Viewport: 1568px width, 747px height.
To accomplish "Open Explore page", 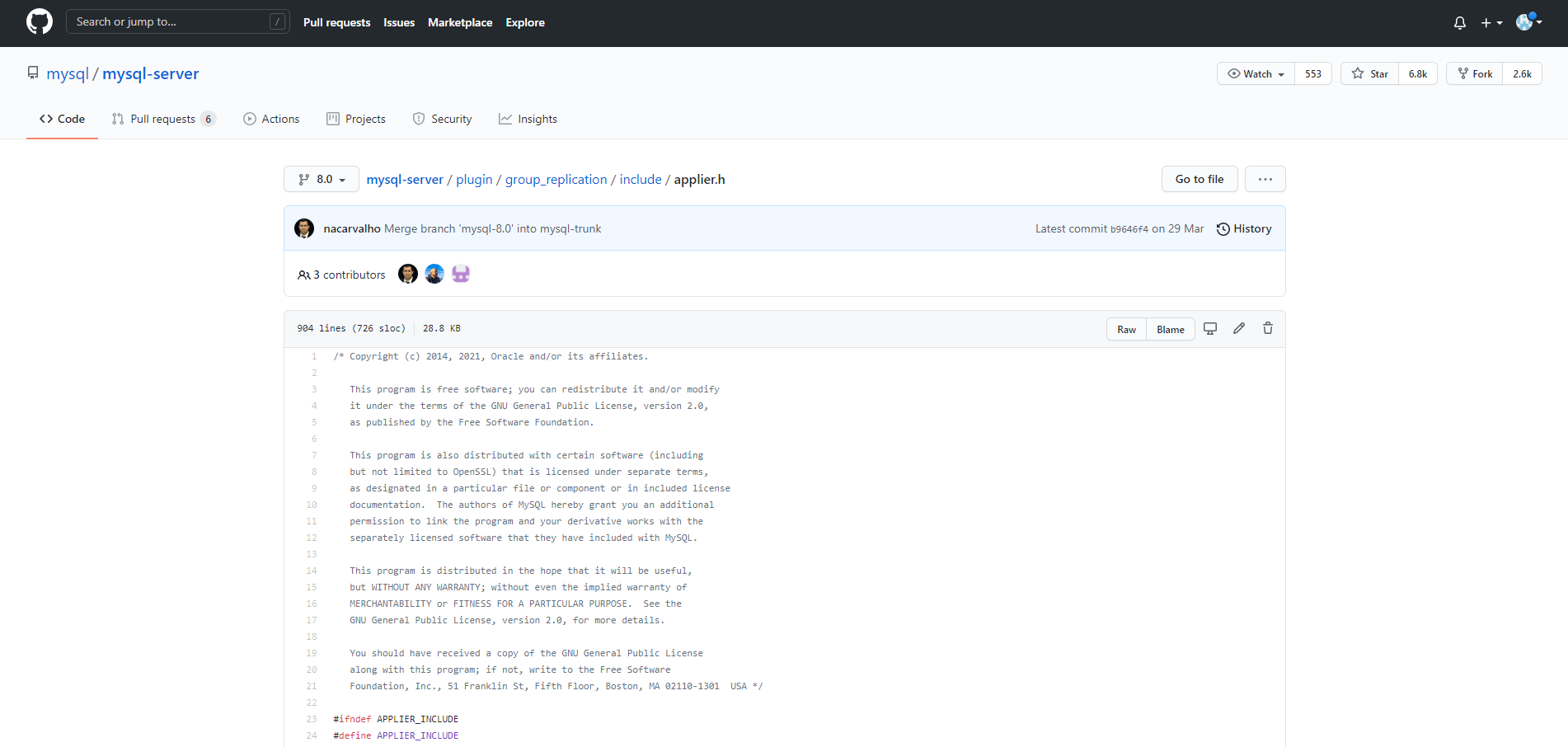I will (x=525, y=22).
